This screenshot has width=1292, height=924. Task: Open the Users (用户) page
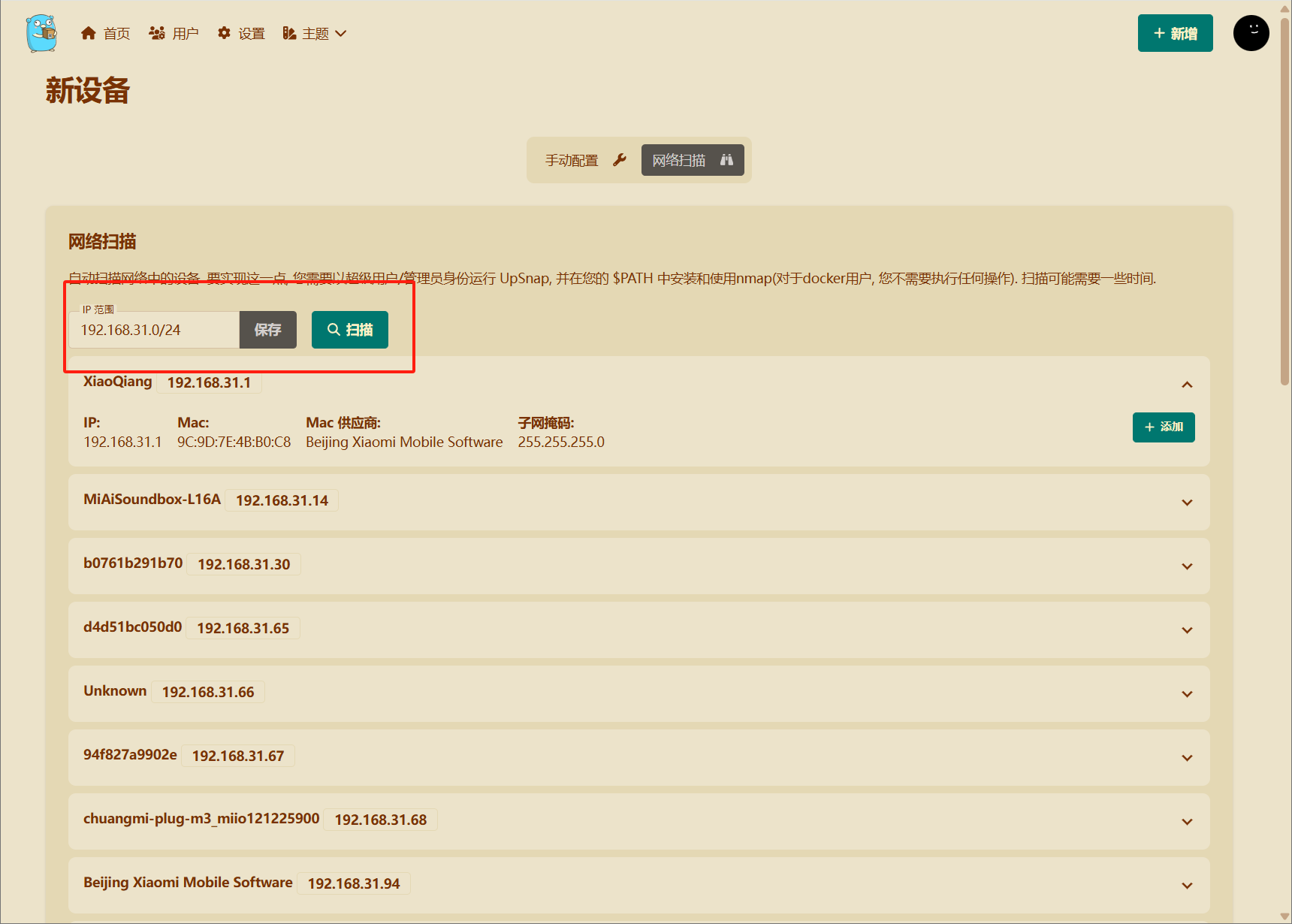pyautogui.click(x=174, y=34)
